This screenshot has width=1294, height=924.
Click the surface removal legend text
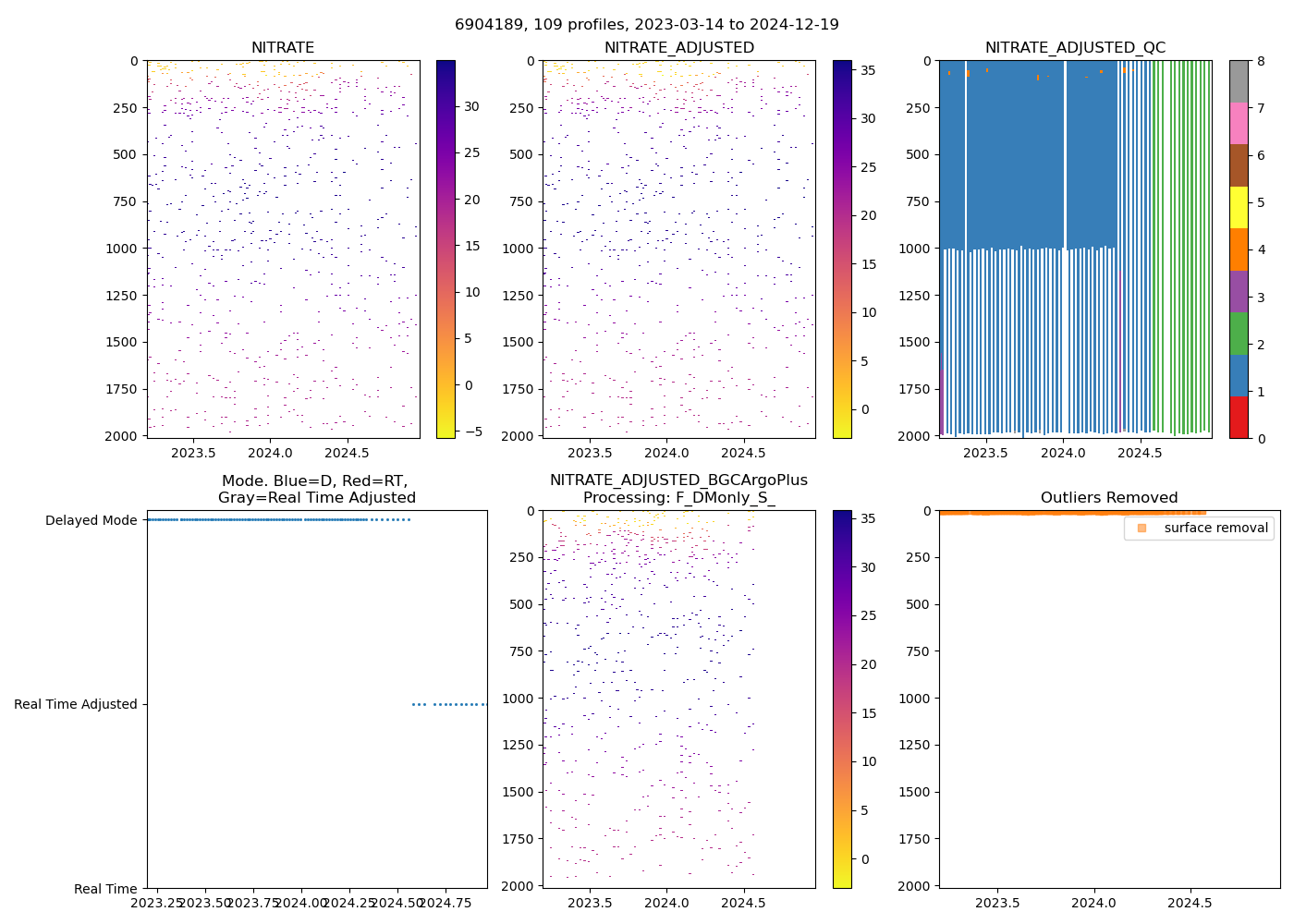pos(1215,528)
